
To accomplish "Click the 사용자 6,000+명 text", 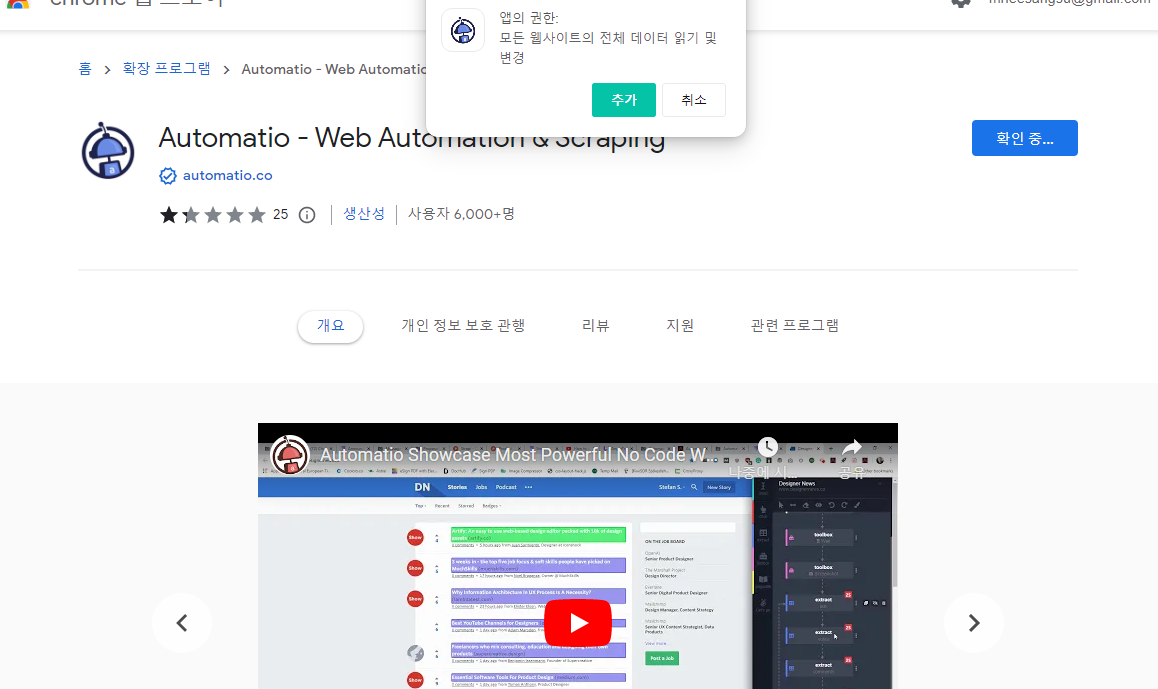I will [x=461, y=214].
